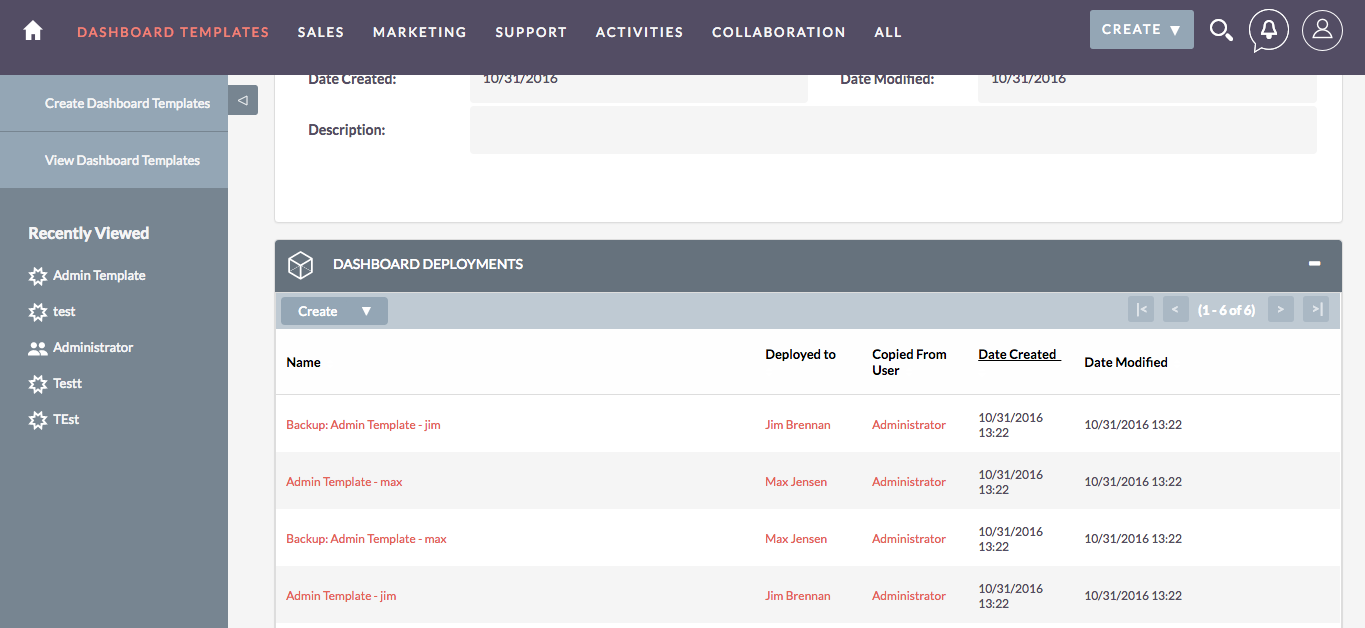Open the user profile icon
1365x628 pixels.
[x=1322, y=30]
